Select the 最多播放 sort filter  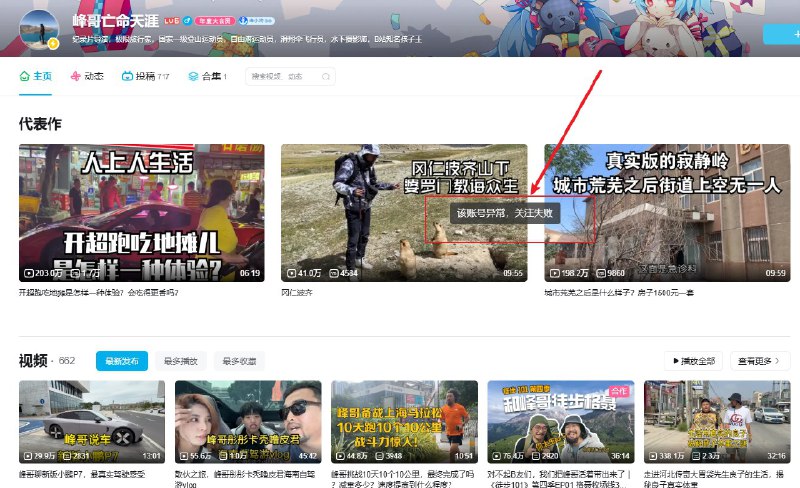pyautogui.click(x=181, y=361)
